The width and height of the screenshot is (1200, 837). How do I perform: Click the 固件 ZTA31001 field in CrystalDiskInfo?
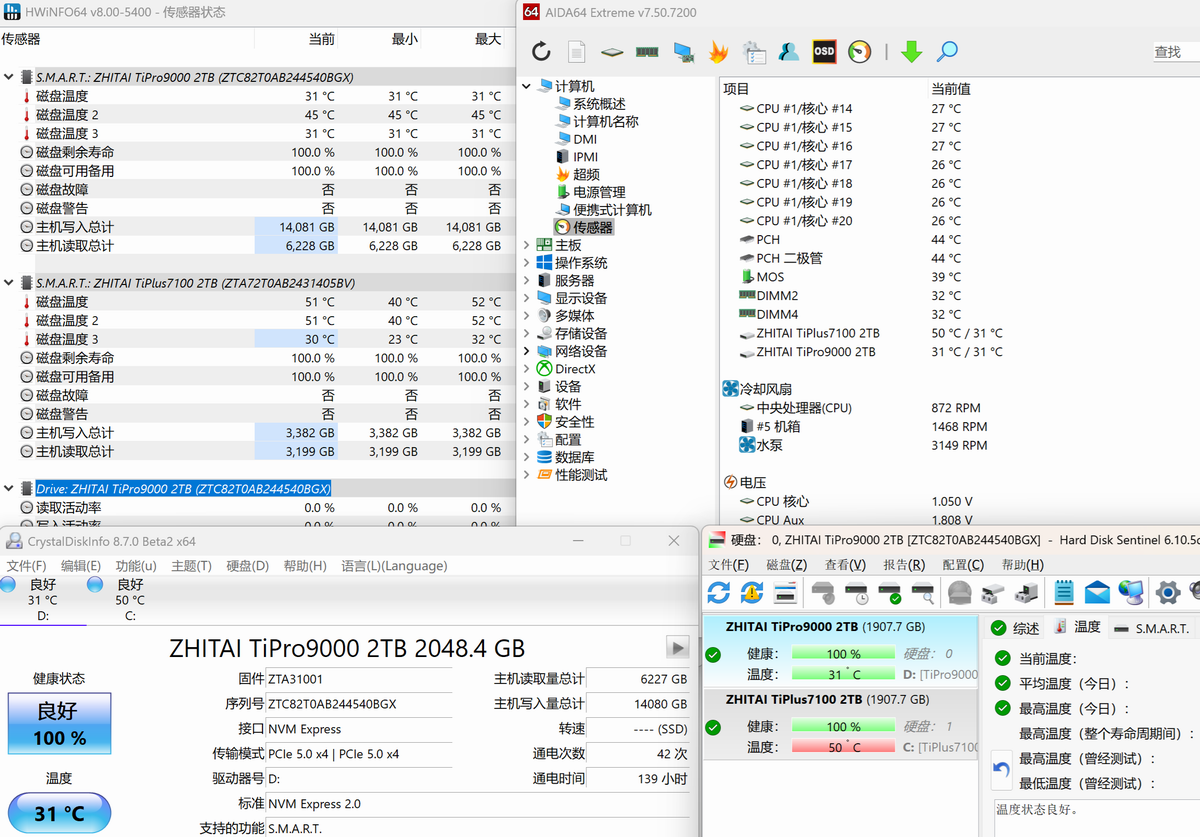coord(359,679)
